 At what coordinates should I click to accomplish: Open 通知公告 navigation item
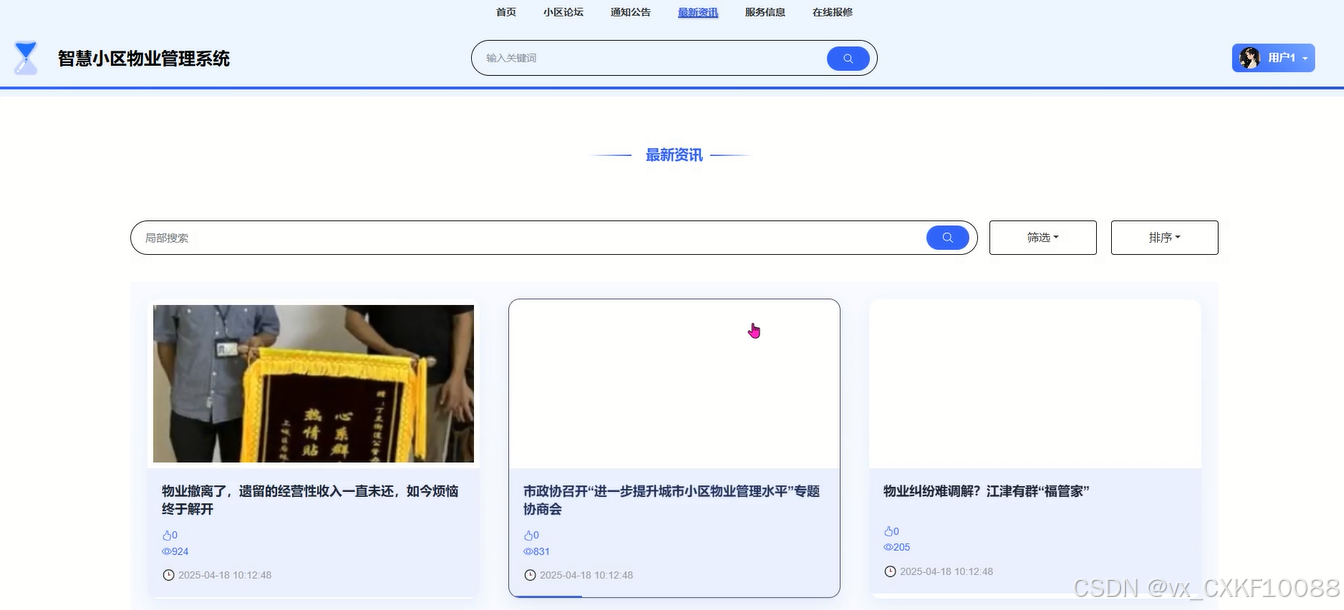631,12
